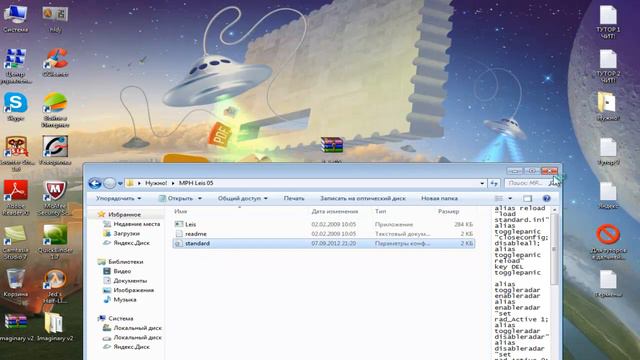640x360 pixels.
Task: Select the red prohibited-sign desktop icon
Action: coord(608,242)
